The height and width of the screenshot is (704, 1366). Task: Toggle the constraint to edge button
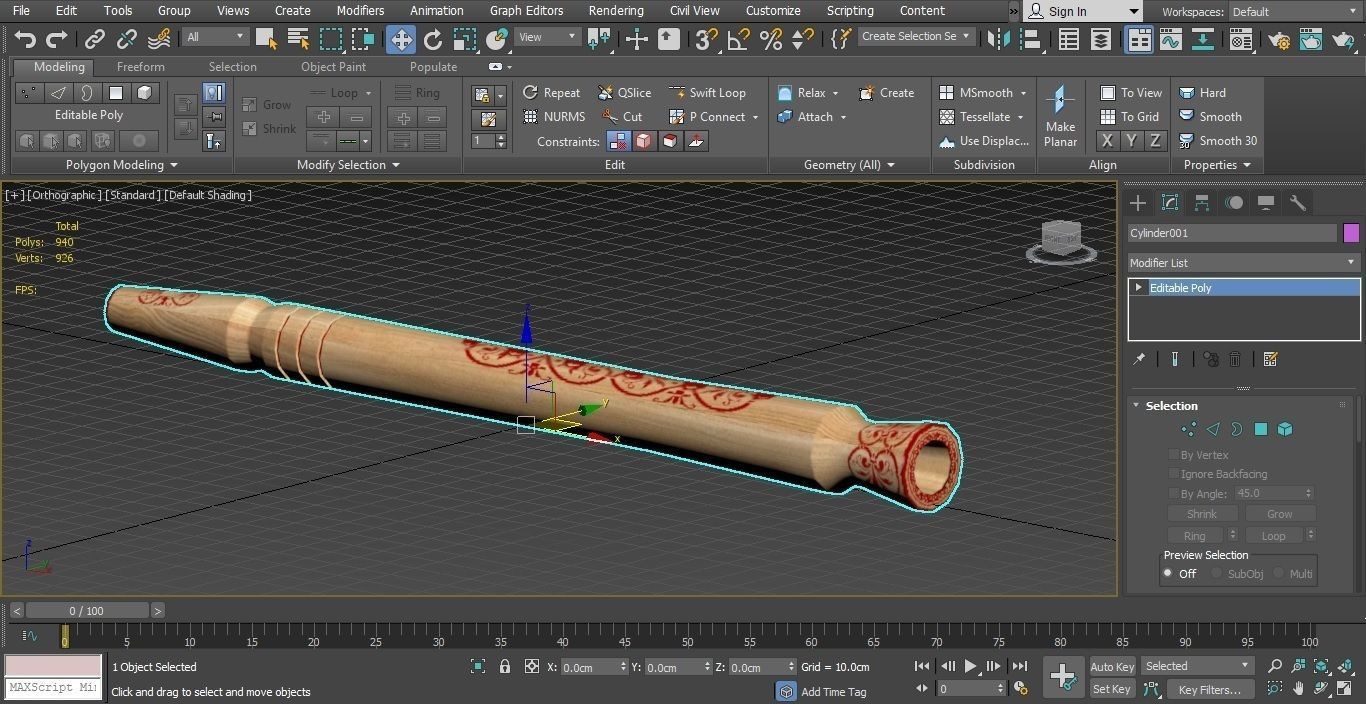pyautogui.click(x=644, y=141)
